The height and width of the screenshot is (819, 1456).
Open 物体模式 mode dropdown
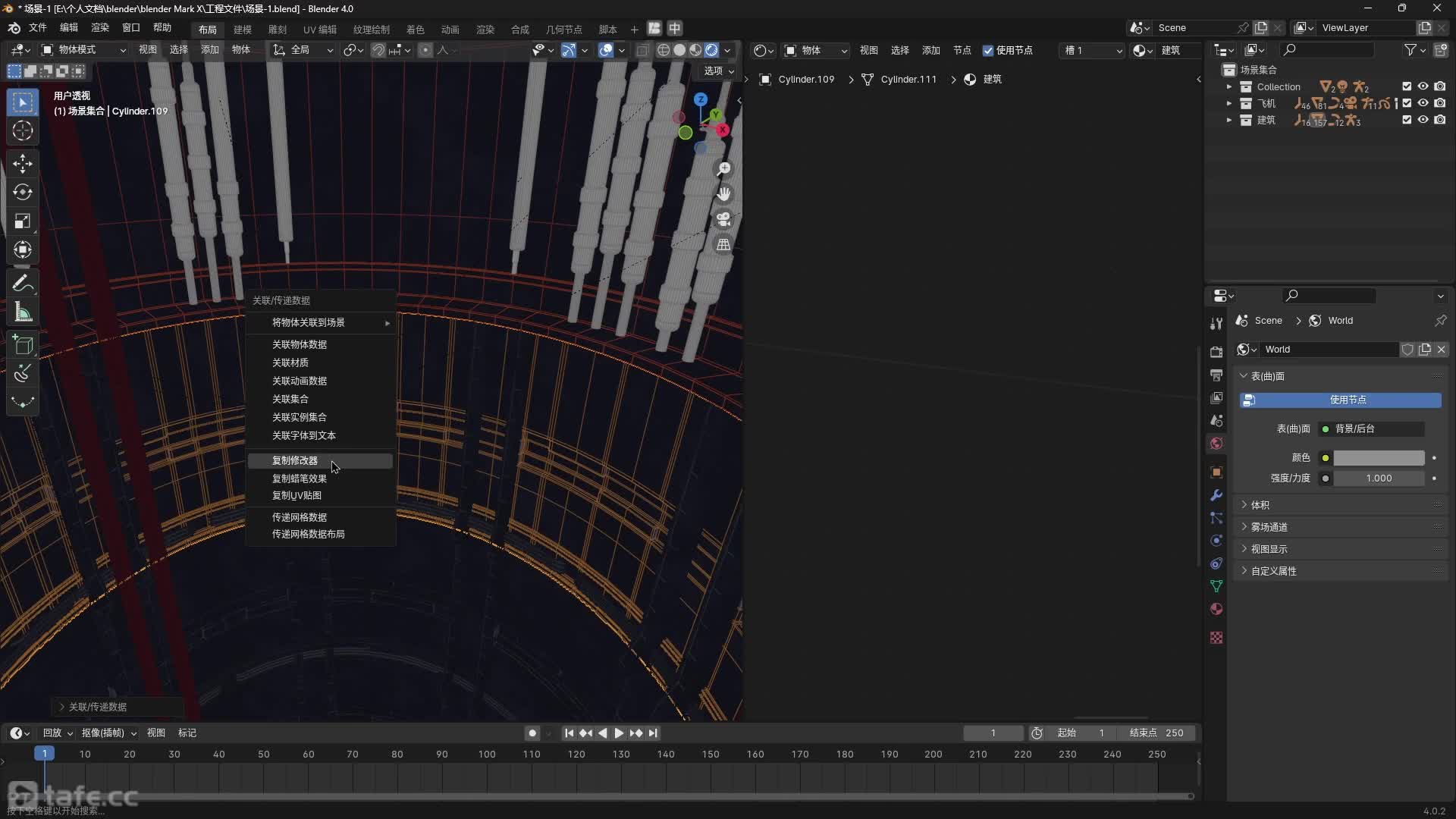pyautogui.click(x=83, y=50)
